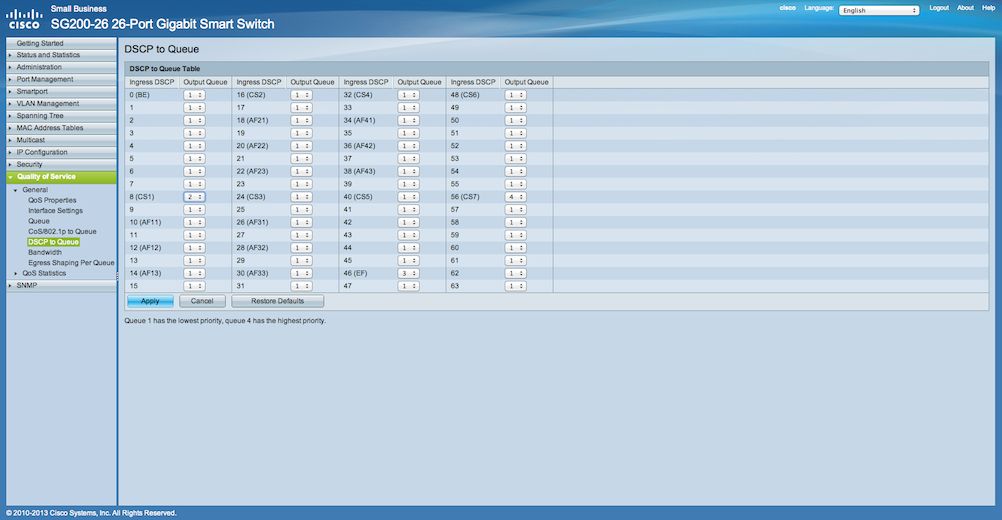The image size is (1002, 520).
Task: Expand the VLAN Management menu
Action: [47, 104]
